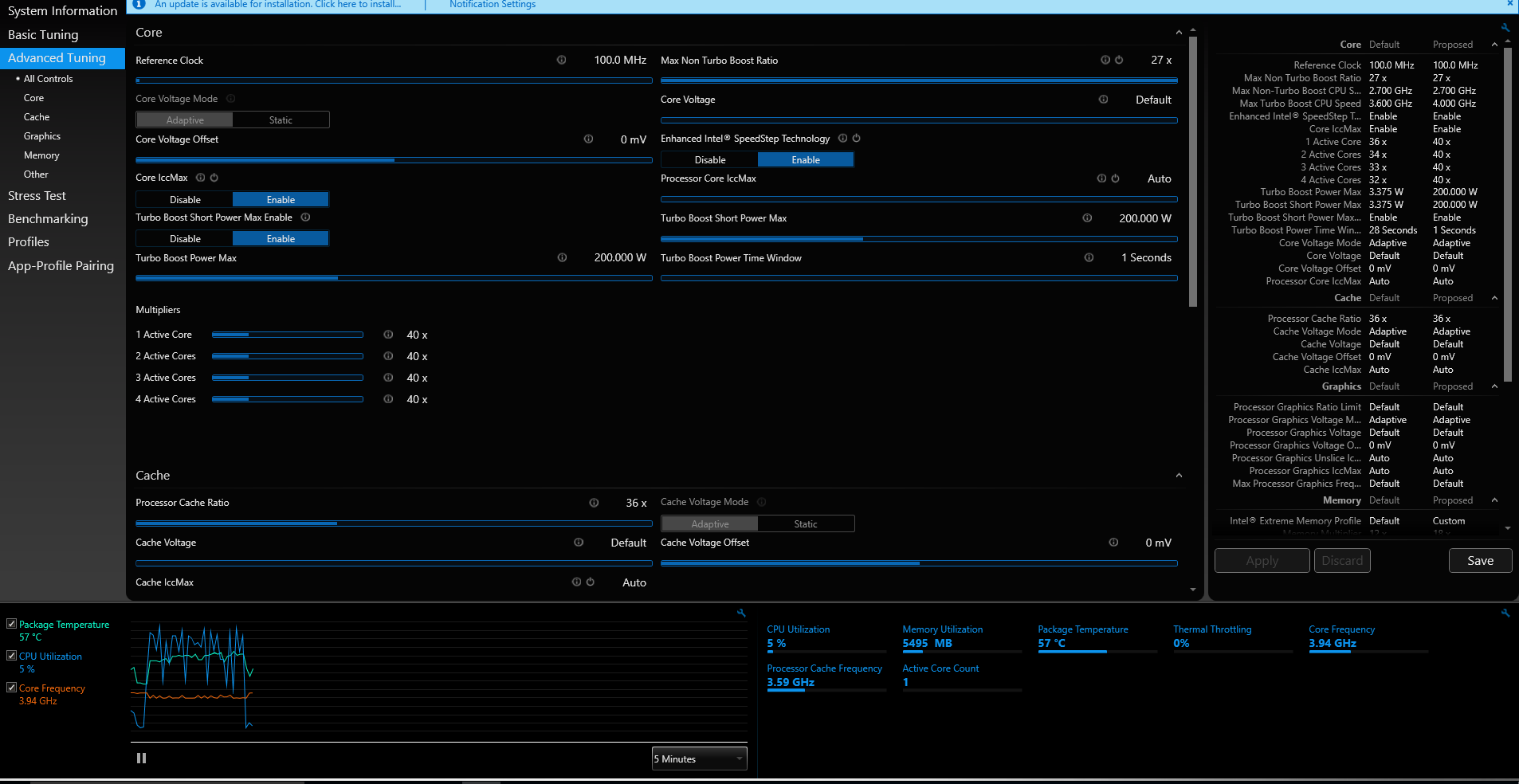Click the reset icon next to Core IccMax

[214, 178]
